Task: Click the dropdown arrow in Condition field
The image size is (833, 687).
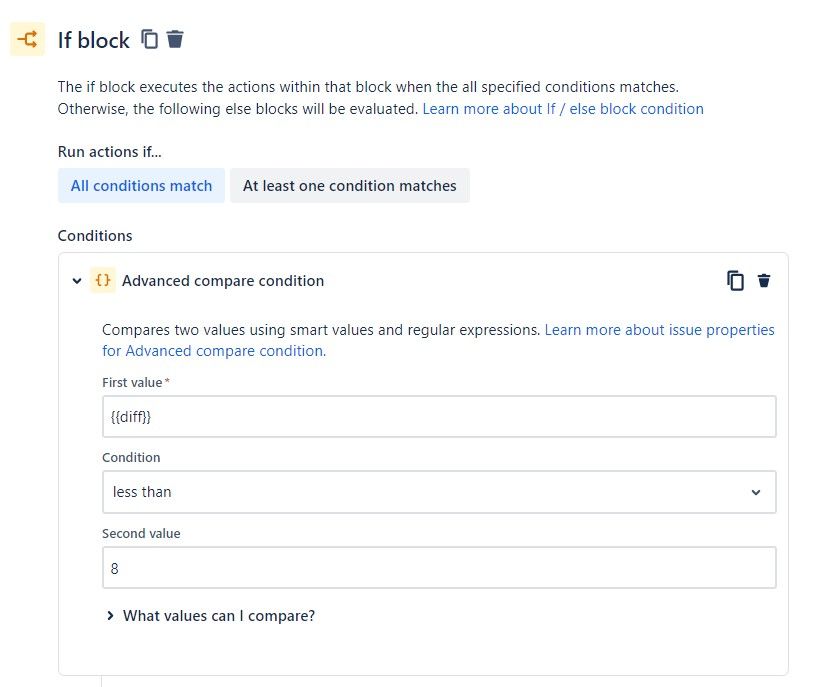Action: pyautogui.click(x=755, y=493)
